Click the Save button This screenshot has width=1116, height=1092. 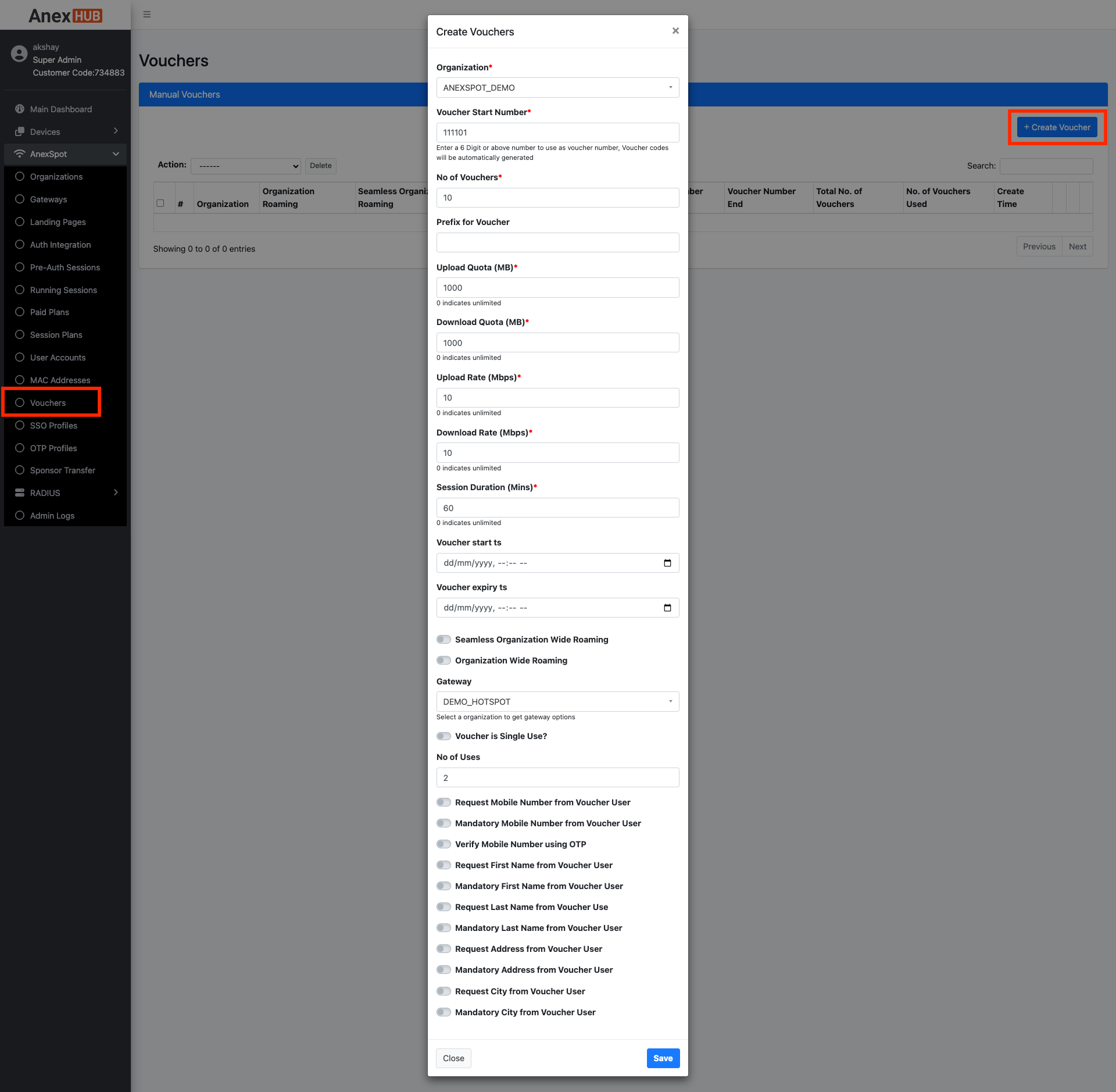663,1058
